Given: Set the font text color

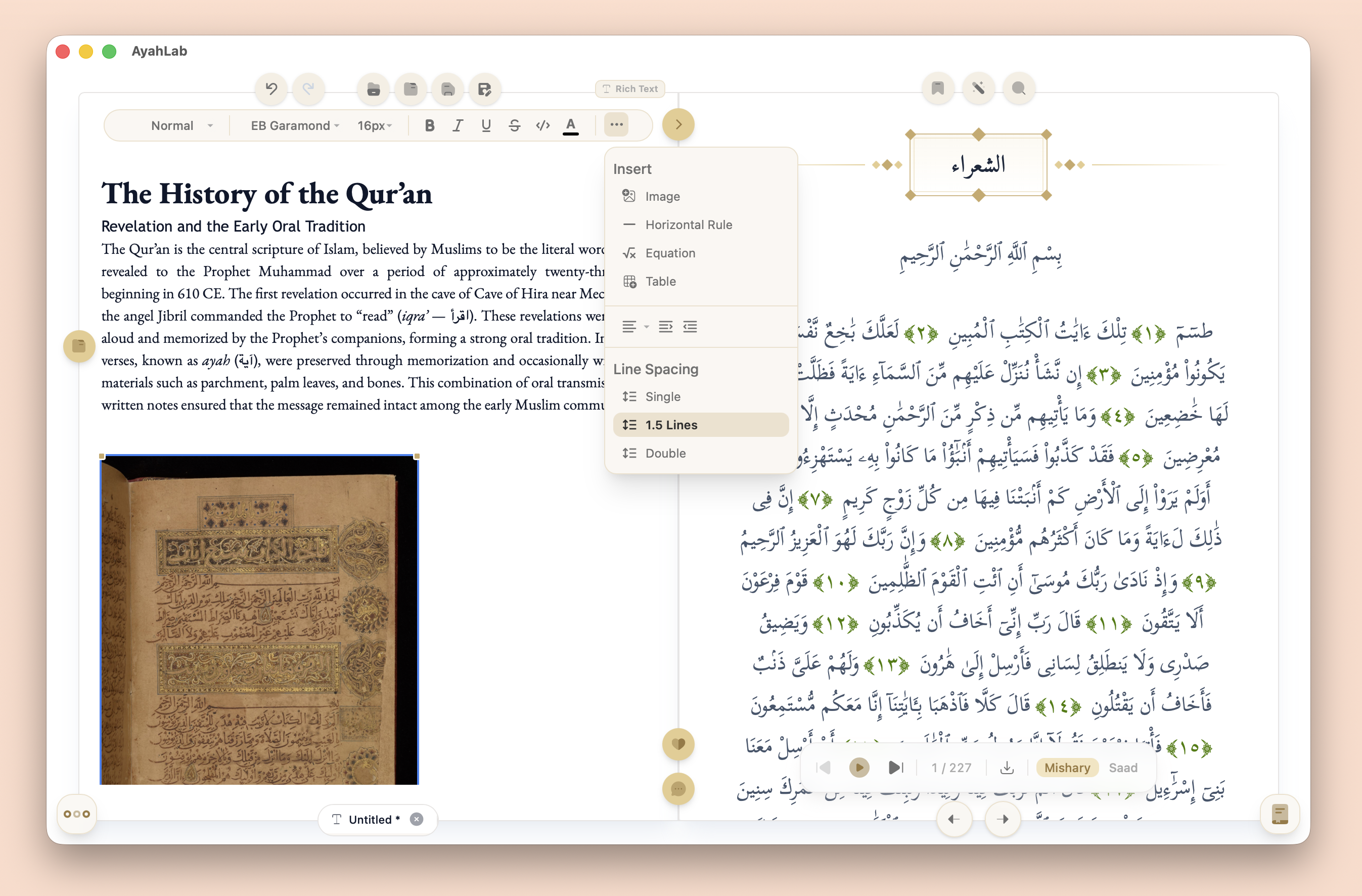Looking at the screenshot, I should pyautogui.click(x=570, y=125).
